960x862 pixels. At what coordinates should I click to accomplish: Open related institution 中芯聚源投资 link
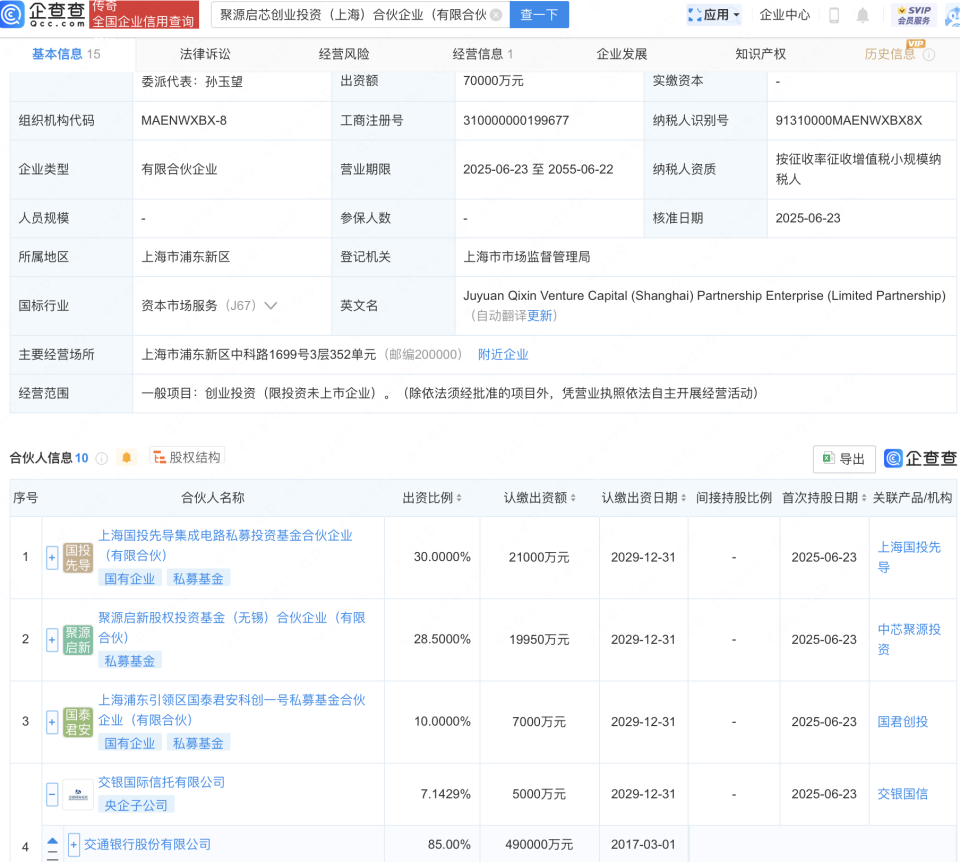pos(909,639)
